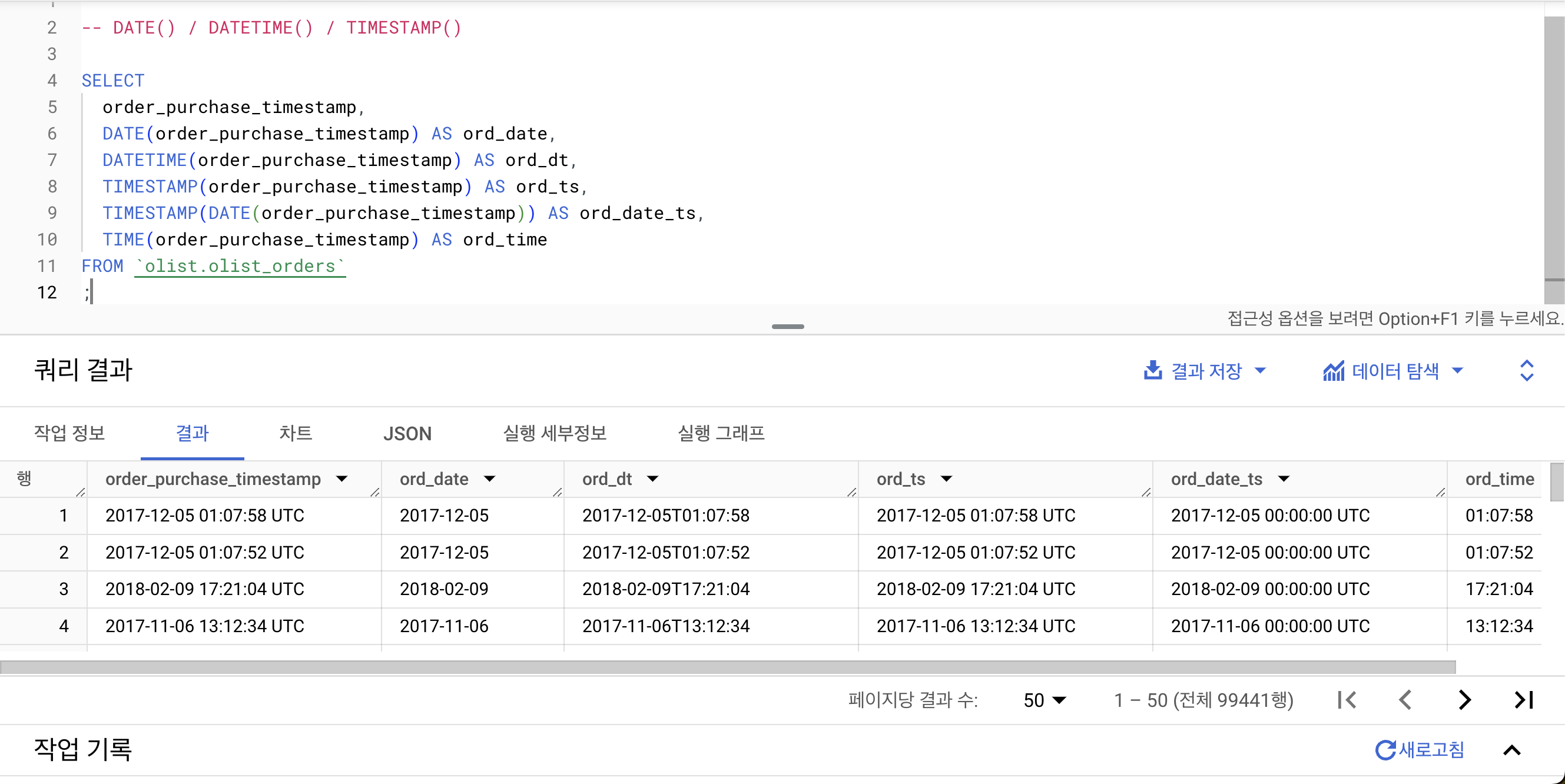The width and height of the screenshot is (1565, 784).
Task: Collapse the job history panel chevron
Action: pos(1511,750)
